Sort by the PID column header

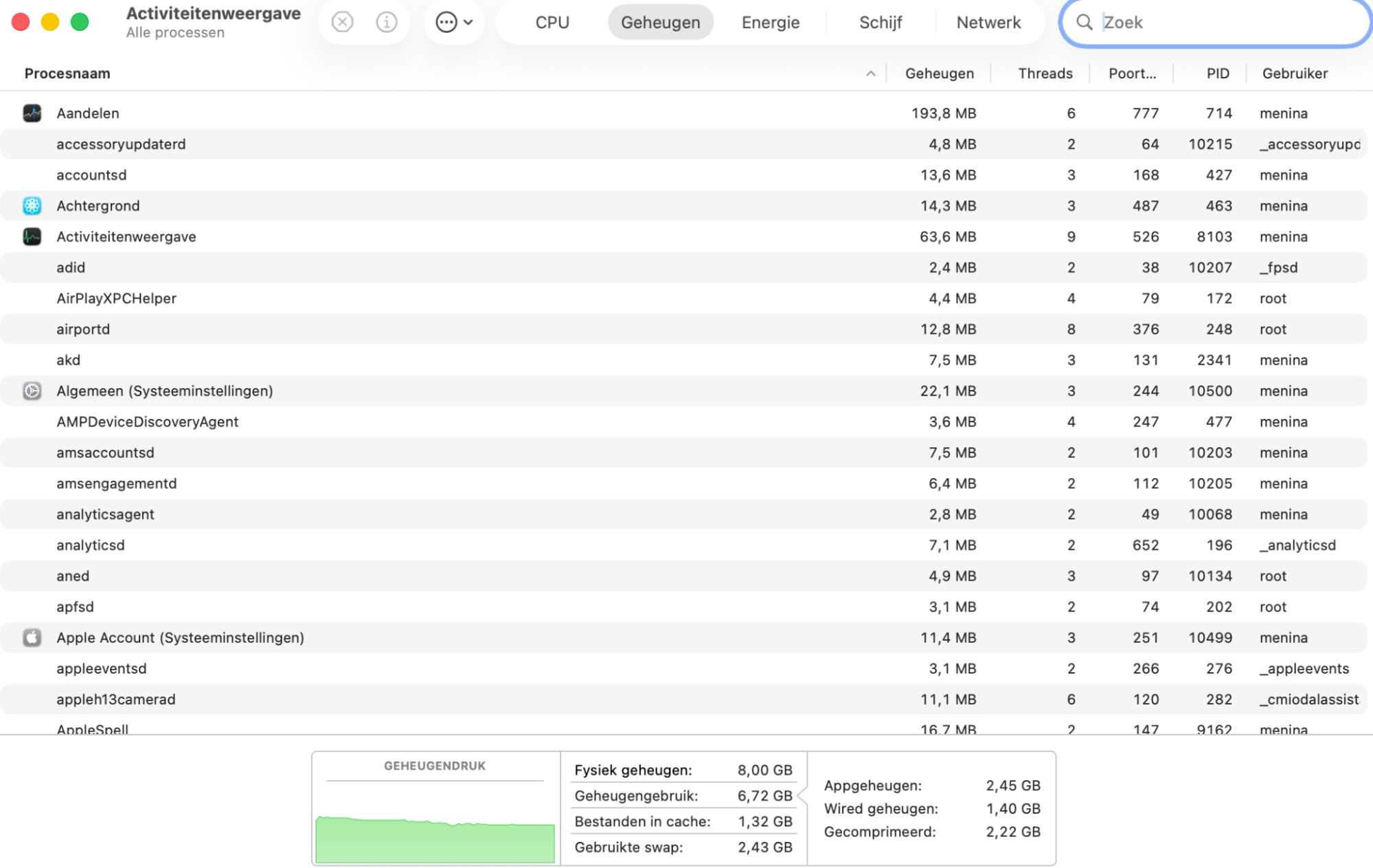pos(1218,73)
